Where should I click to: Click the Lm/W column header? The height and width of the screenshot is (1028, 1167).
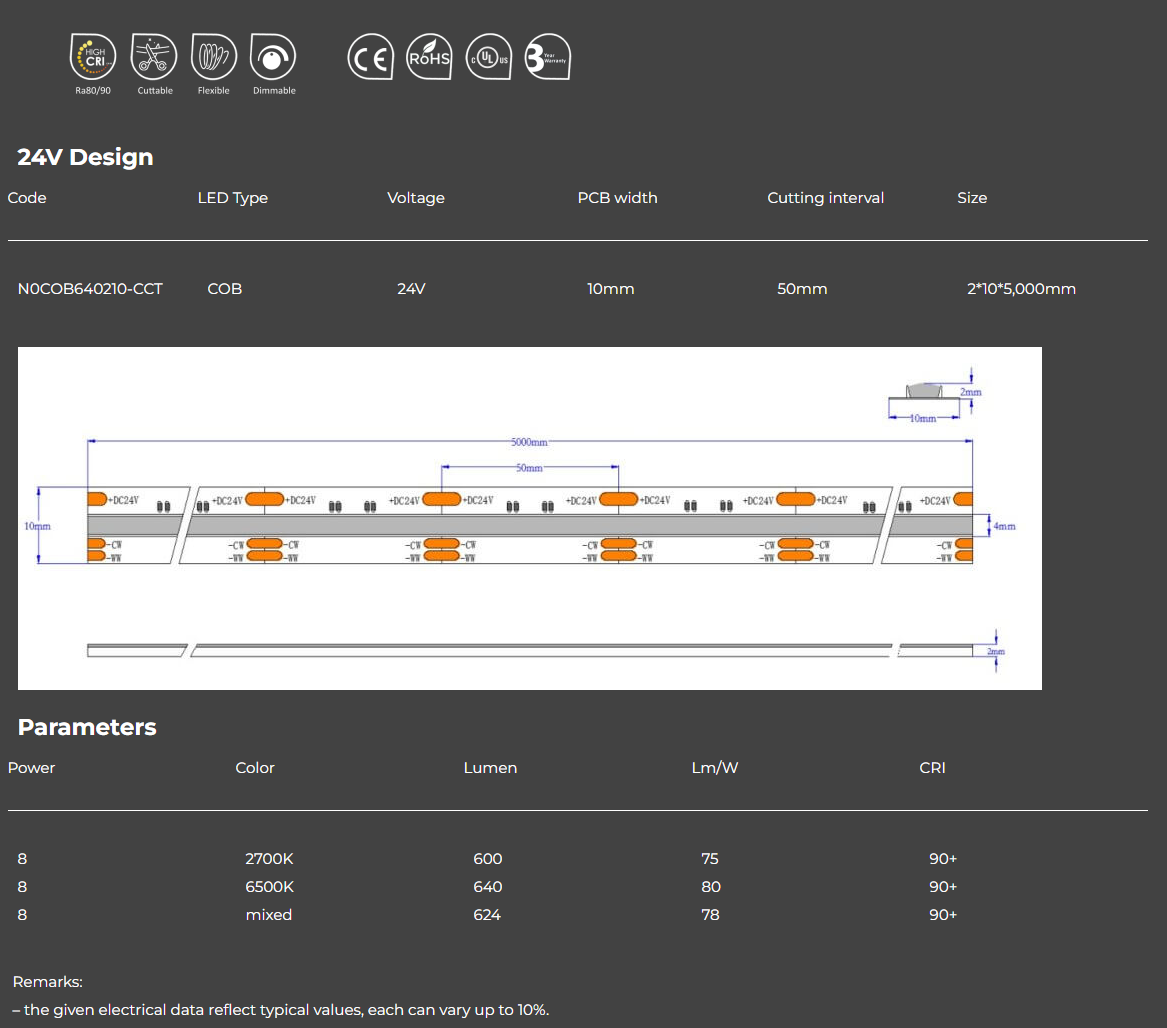pyautogui.click(x=714, y=768)
